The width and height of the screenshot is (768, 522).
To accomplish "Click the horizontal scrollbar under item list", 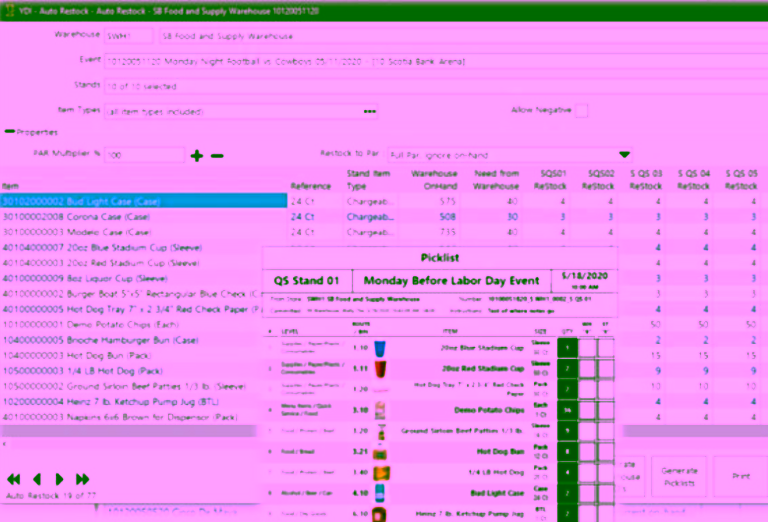I will 128,431.
